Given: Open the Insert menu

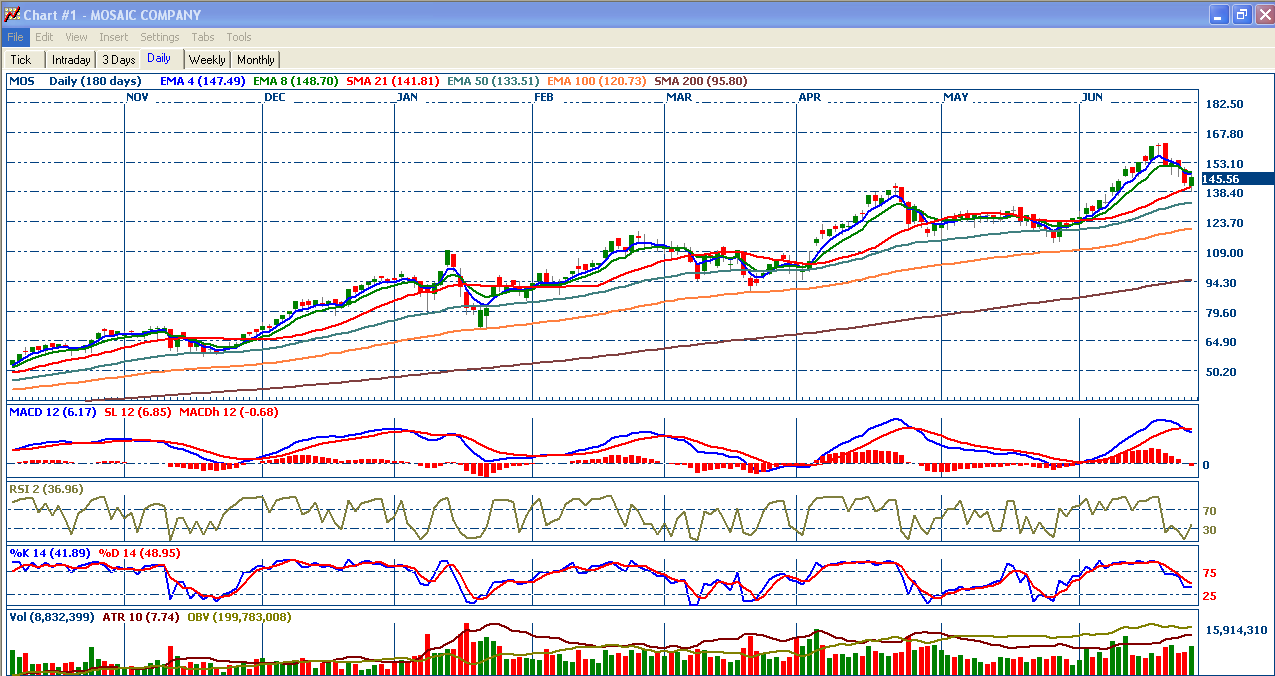Looking at the screenshot, I should click(x=113, y=37).
